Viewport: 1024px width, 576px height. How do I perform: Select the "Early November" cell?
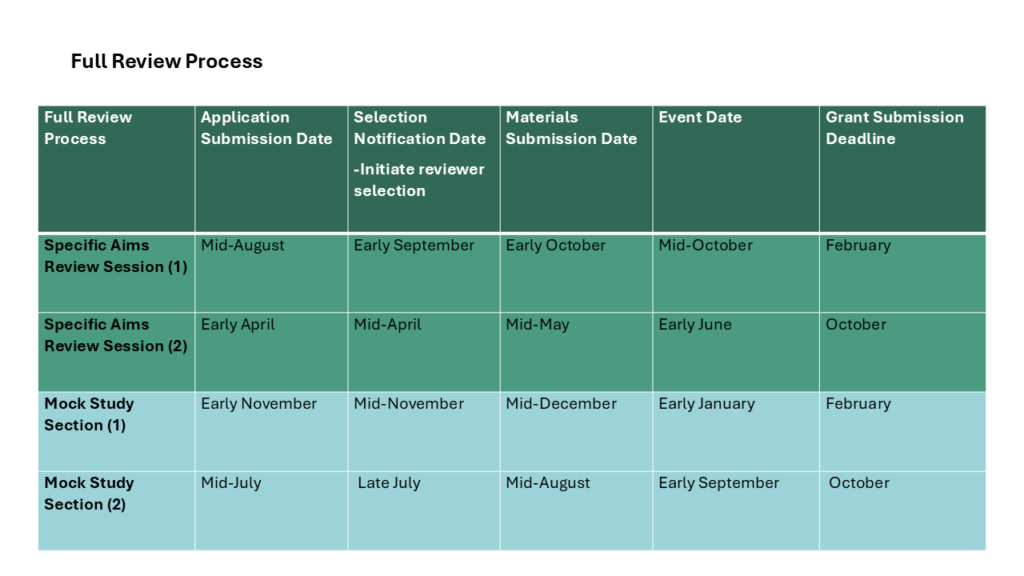258,403
